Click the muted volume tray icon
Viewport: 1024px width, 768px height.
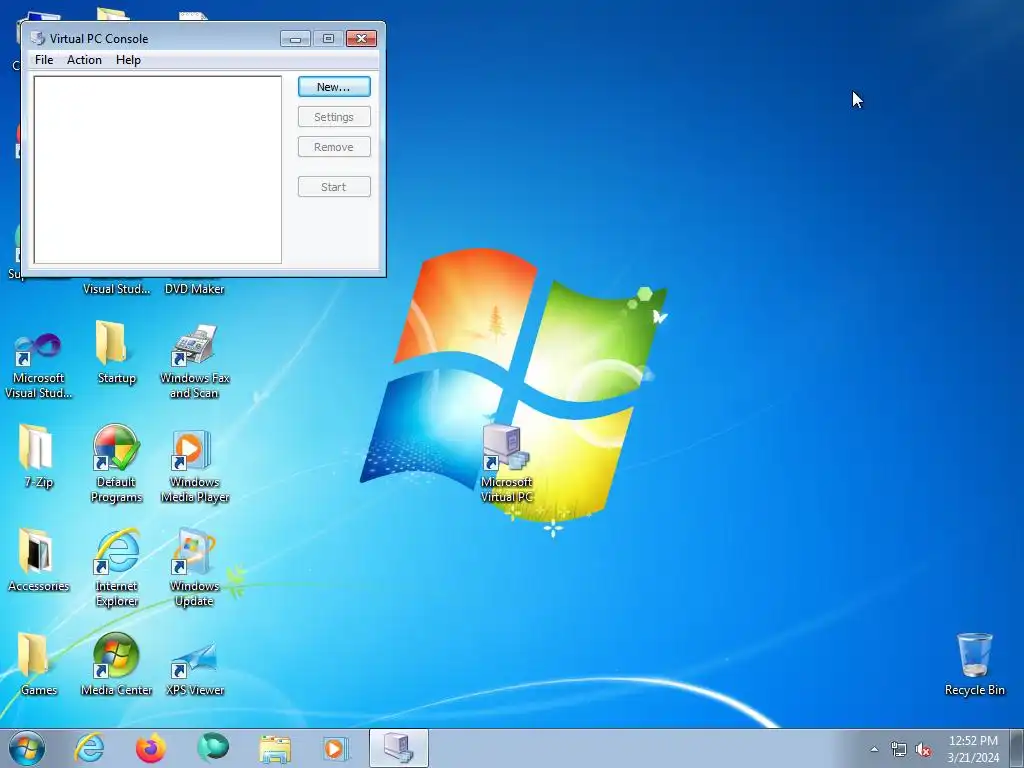(923, 750)
